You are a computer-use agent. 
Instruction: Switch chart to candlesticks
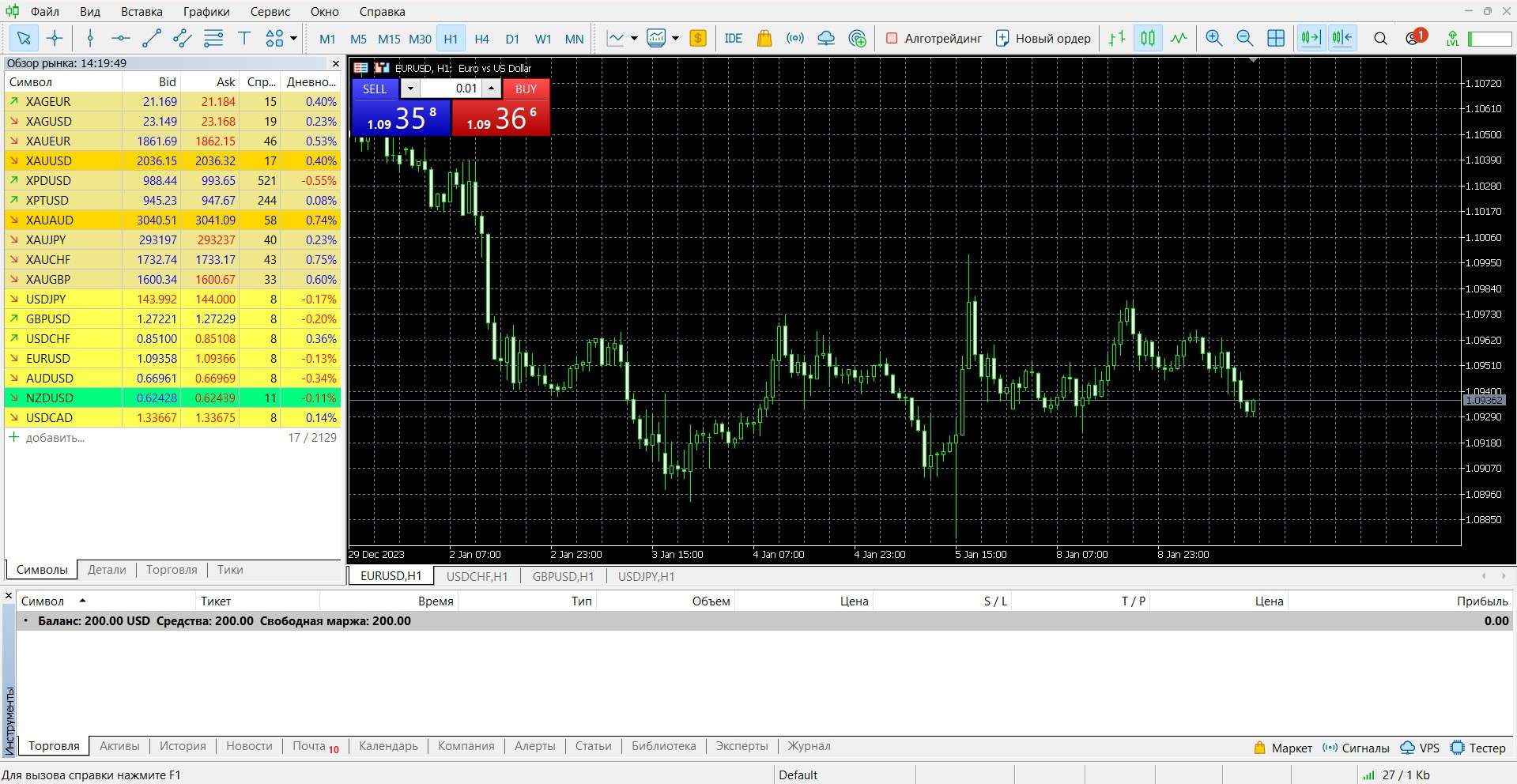(1148, 38)
